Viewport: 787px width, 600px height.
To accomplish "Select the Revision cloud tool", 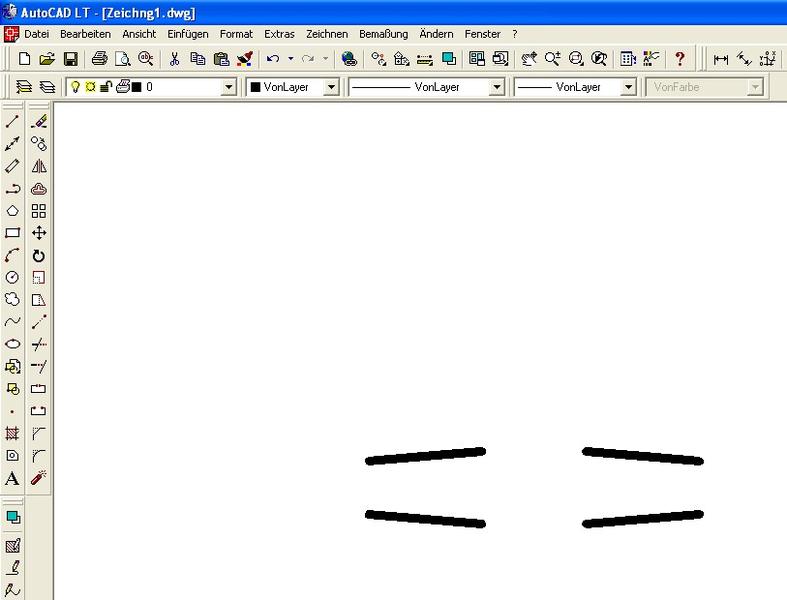I will pos(12,299).
